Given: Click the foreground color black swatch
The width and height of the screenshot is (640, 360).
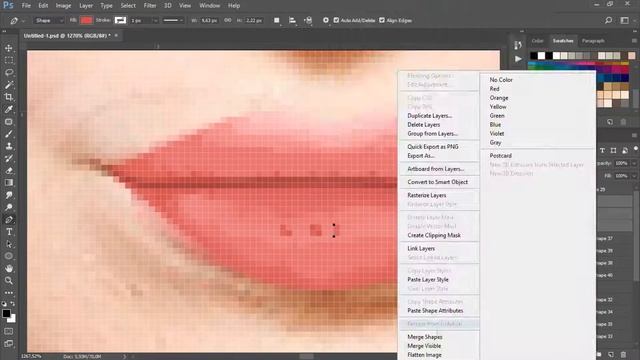Looking at the screenshot, I should pos(6,313).
